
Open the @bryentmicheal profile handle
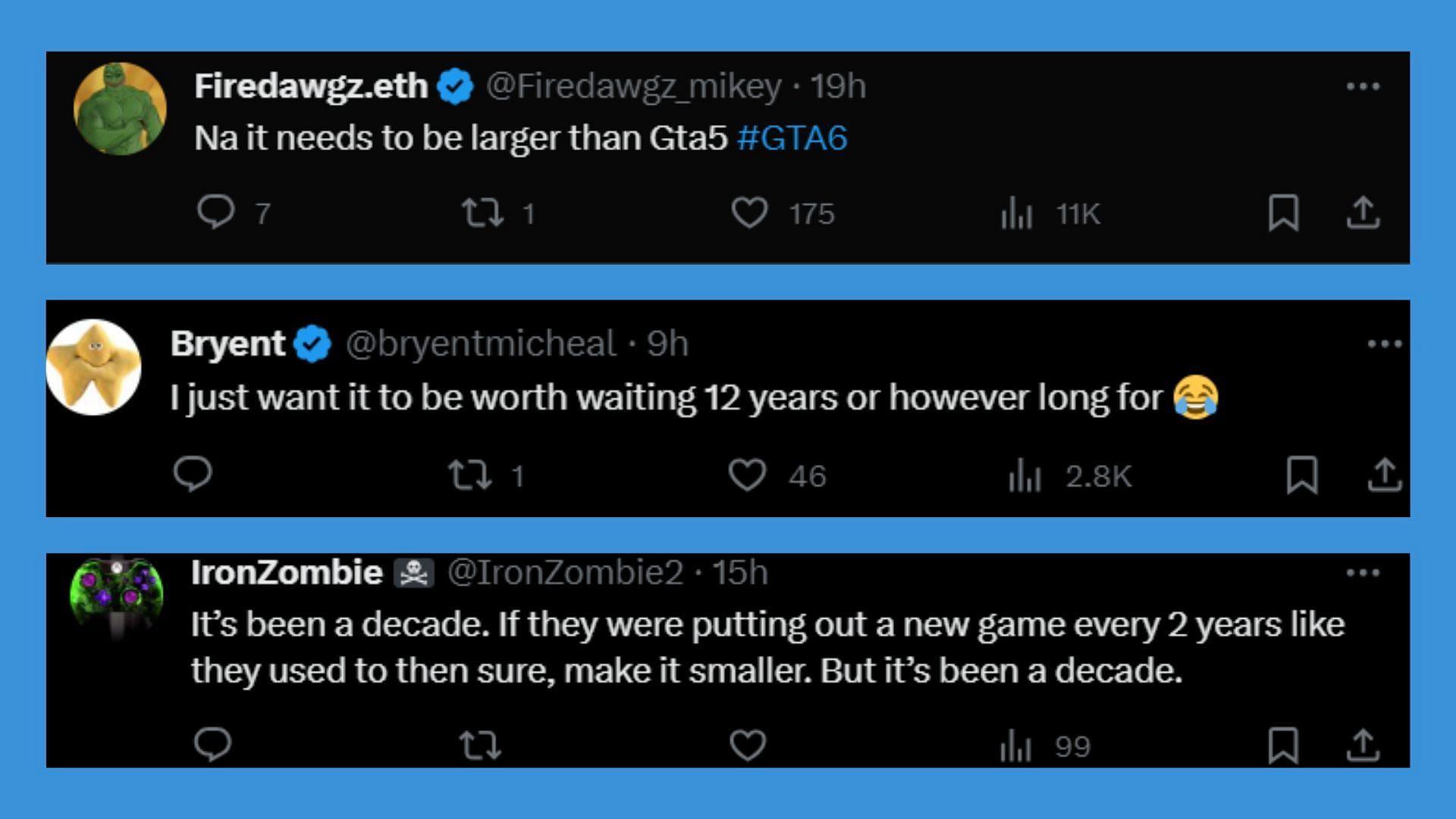point(481,344)
